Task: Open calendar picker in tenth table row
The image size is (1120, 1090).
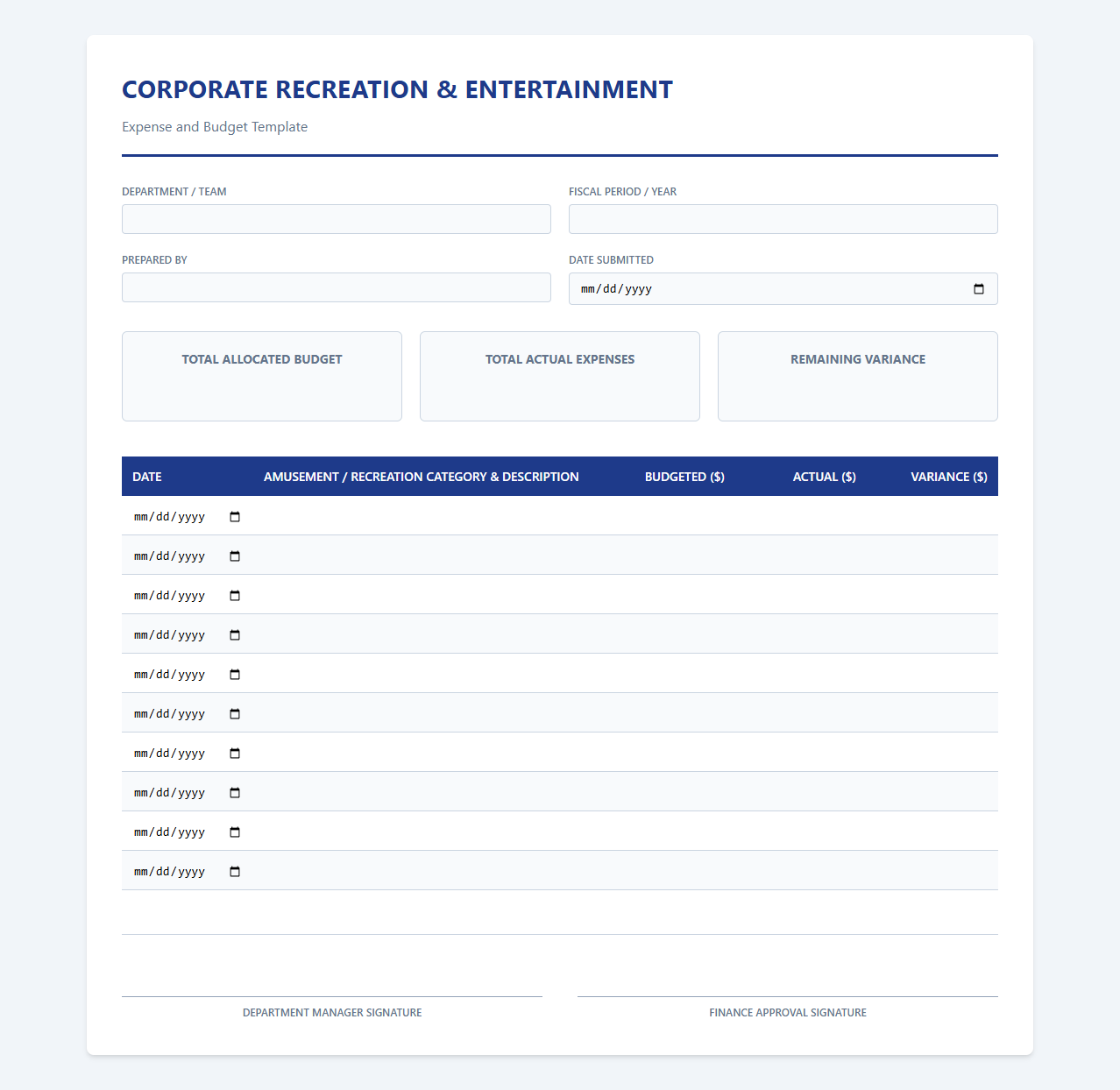Action: click(235, 872)
